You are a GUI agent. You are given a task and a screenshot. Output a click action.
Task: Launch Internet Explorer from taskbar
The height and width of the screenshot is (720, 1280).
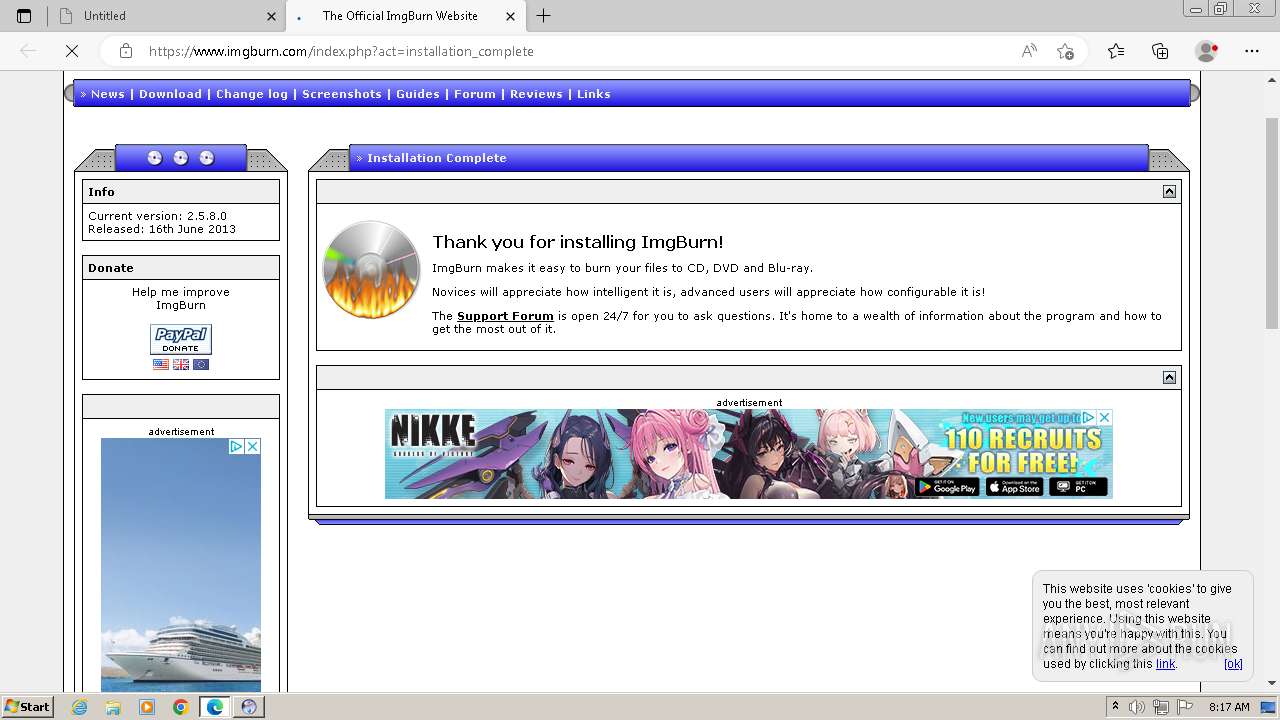point(80,707)
